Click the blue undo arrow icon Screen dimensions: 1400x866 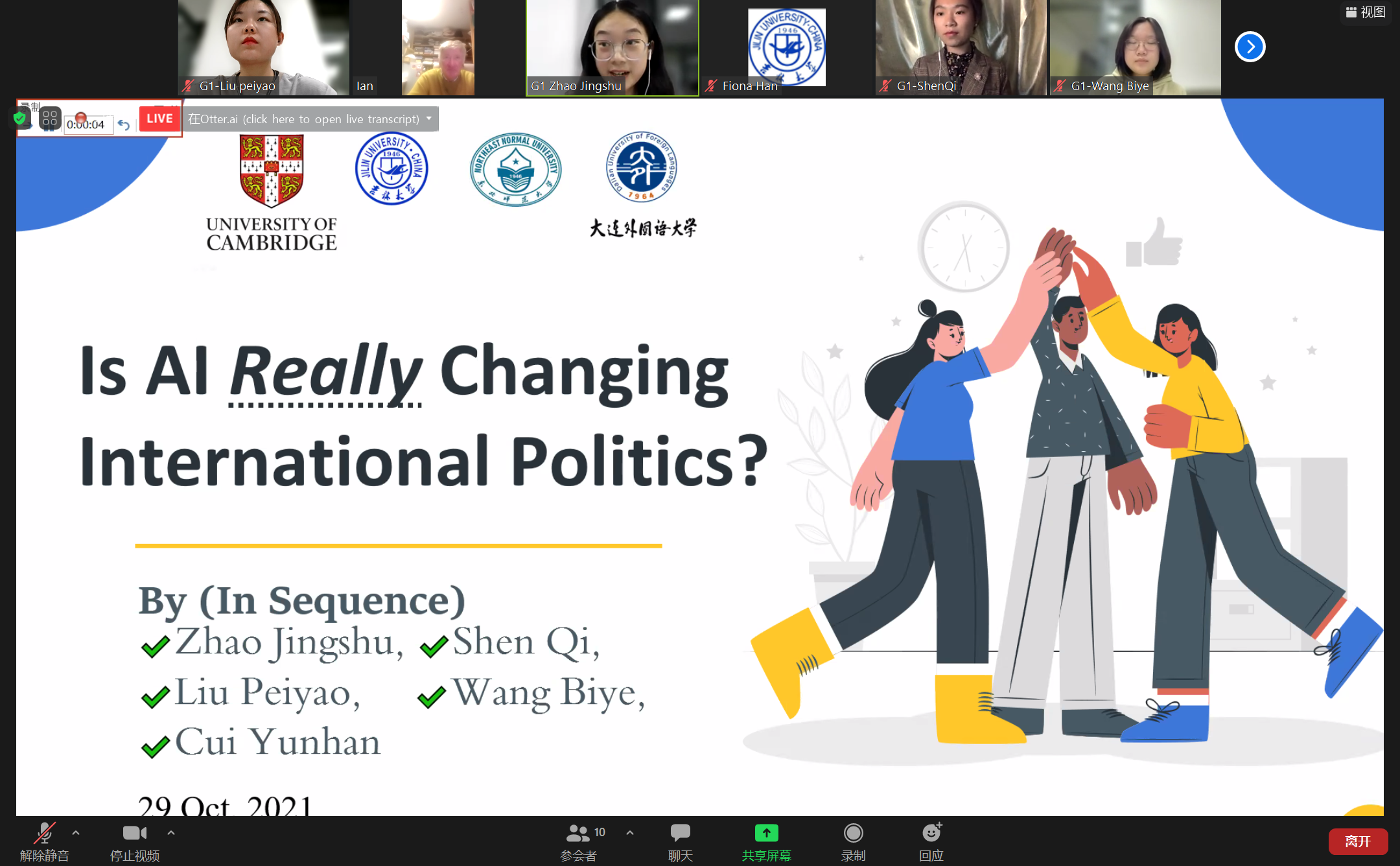(124, 124)
